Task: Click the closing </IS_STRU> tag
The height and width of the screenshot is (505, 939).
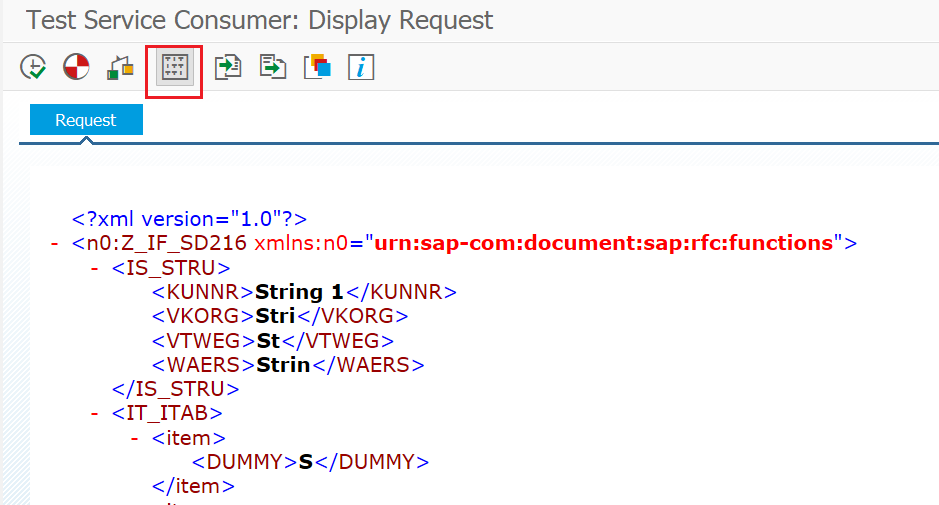Action: point(175,389)
